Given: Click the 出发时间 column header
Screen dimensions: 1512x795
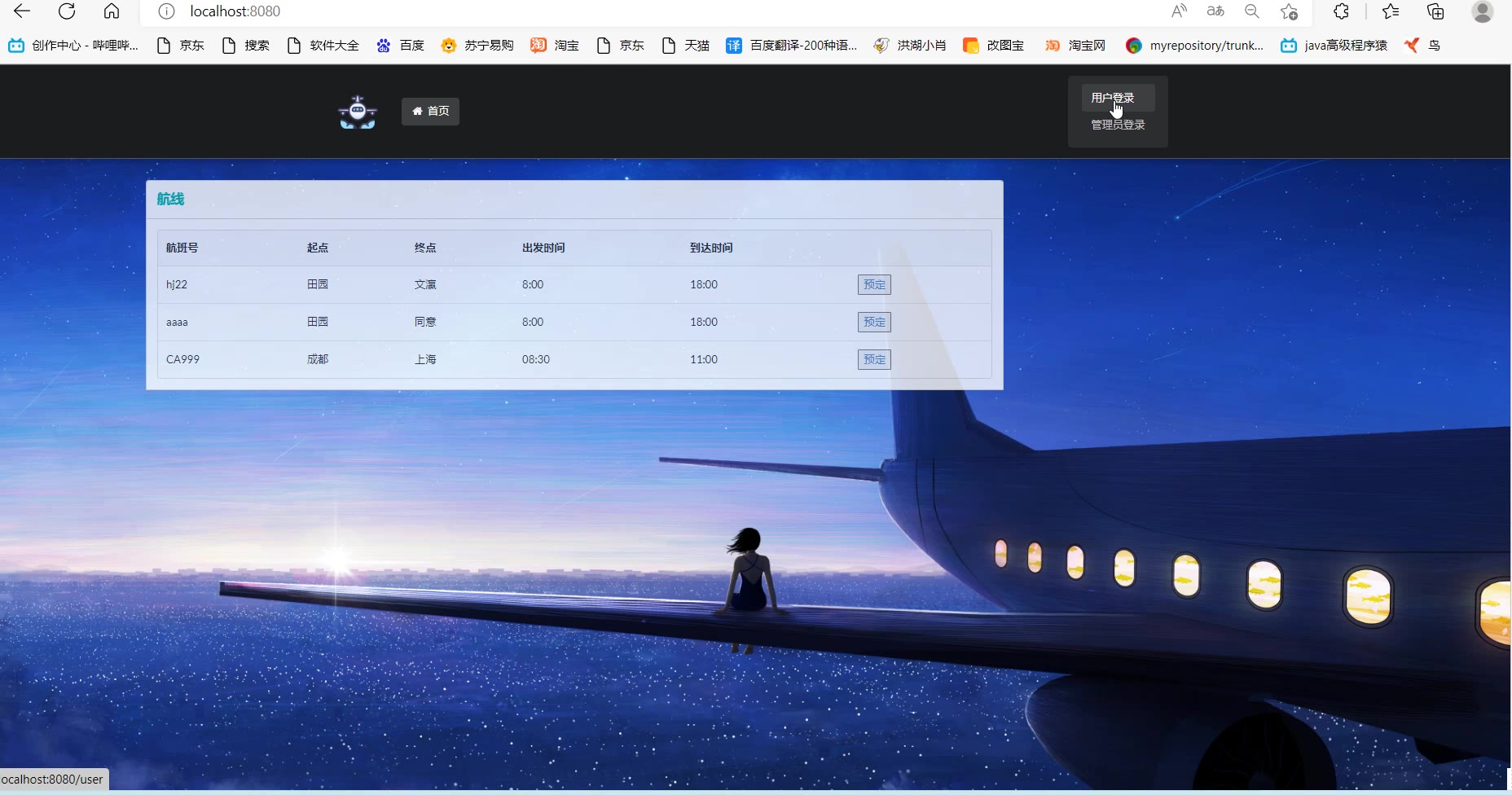Looking at the screenshot, I should click(x=543, y=248).
